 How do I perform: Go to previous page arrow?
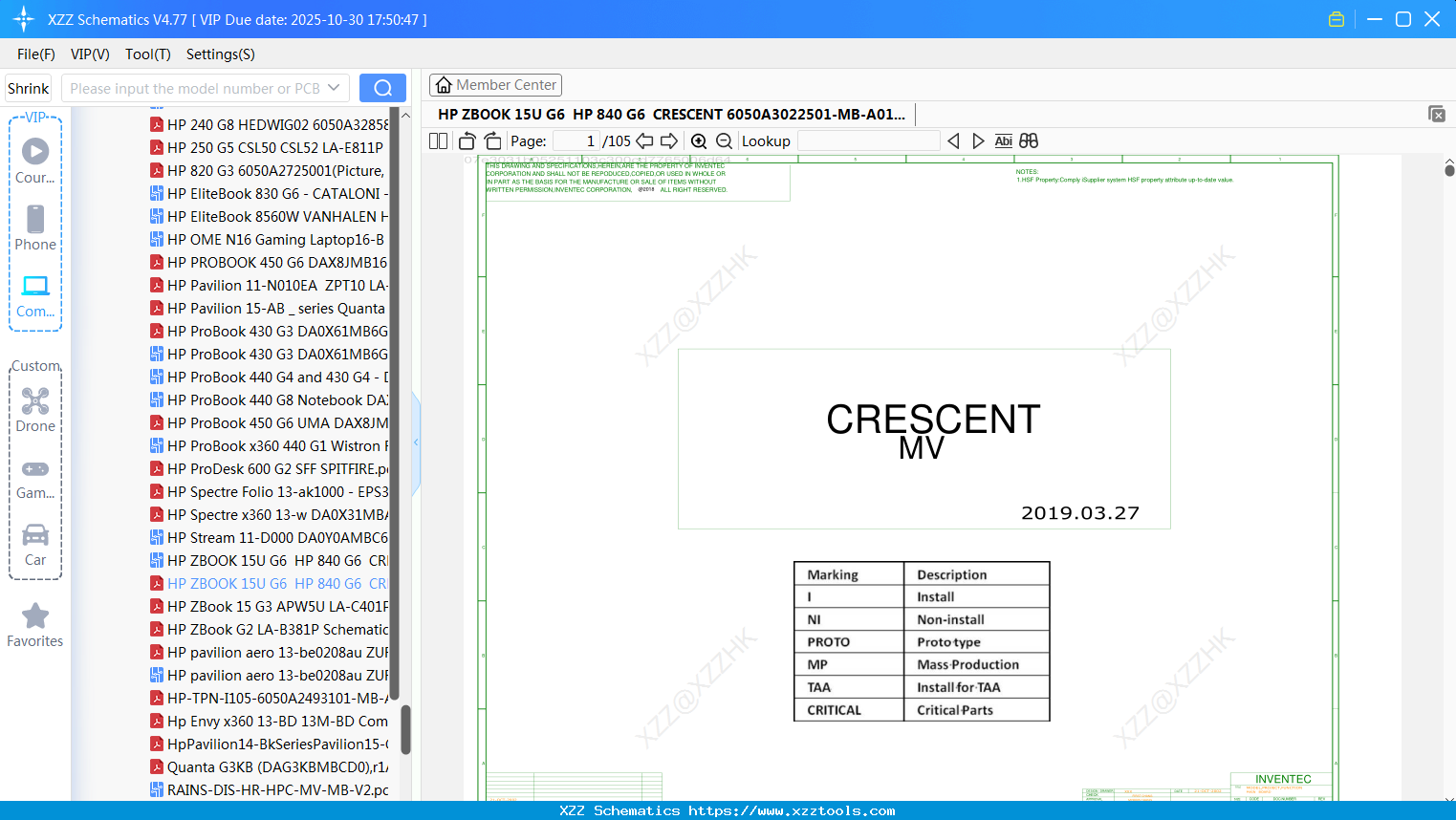pos(644,140)
